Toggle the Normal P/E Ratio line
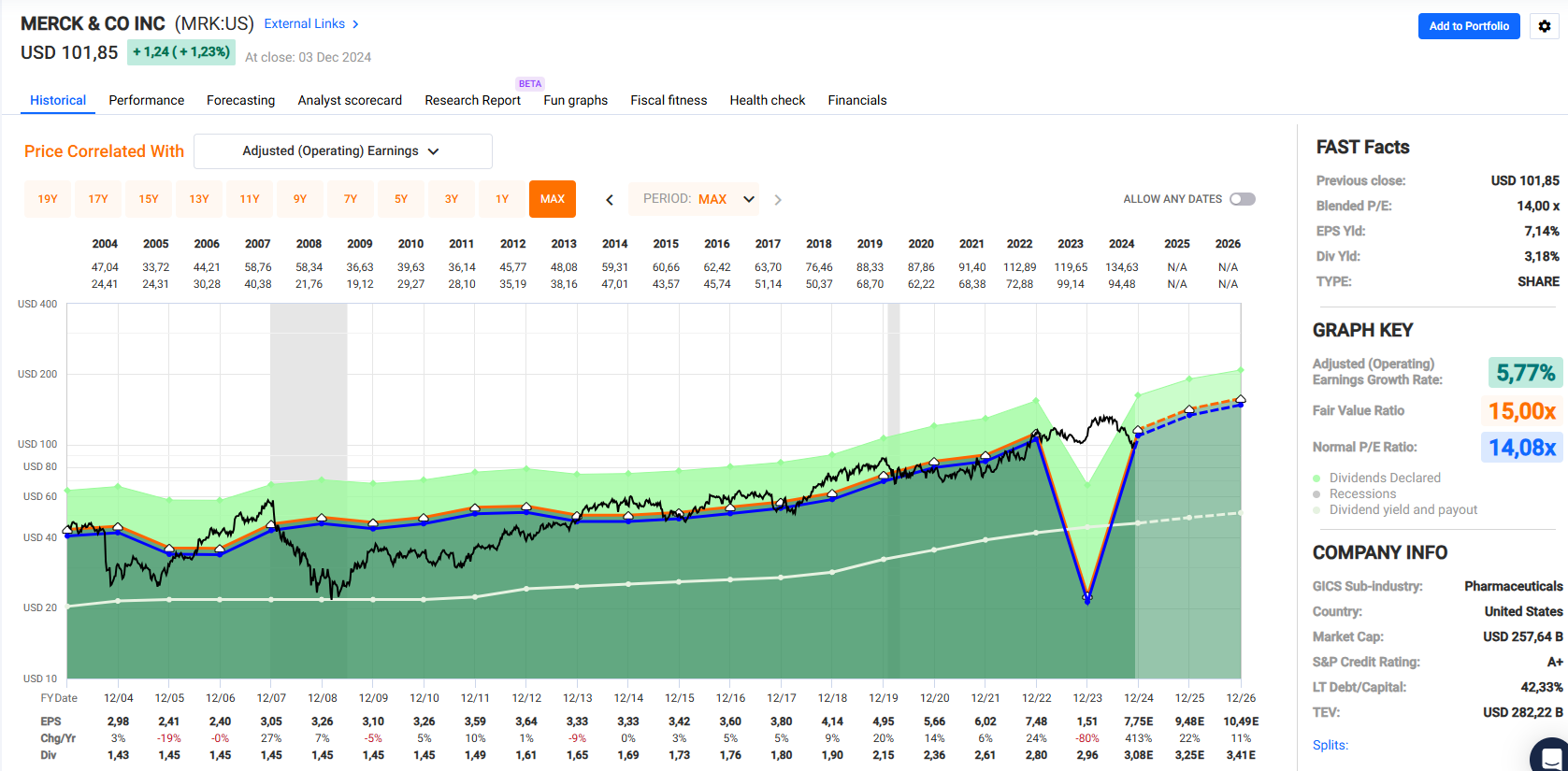Screen dimensions: 1568x771 (1521, 448)
